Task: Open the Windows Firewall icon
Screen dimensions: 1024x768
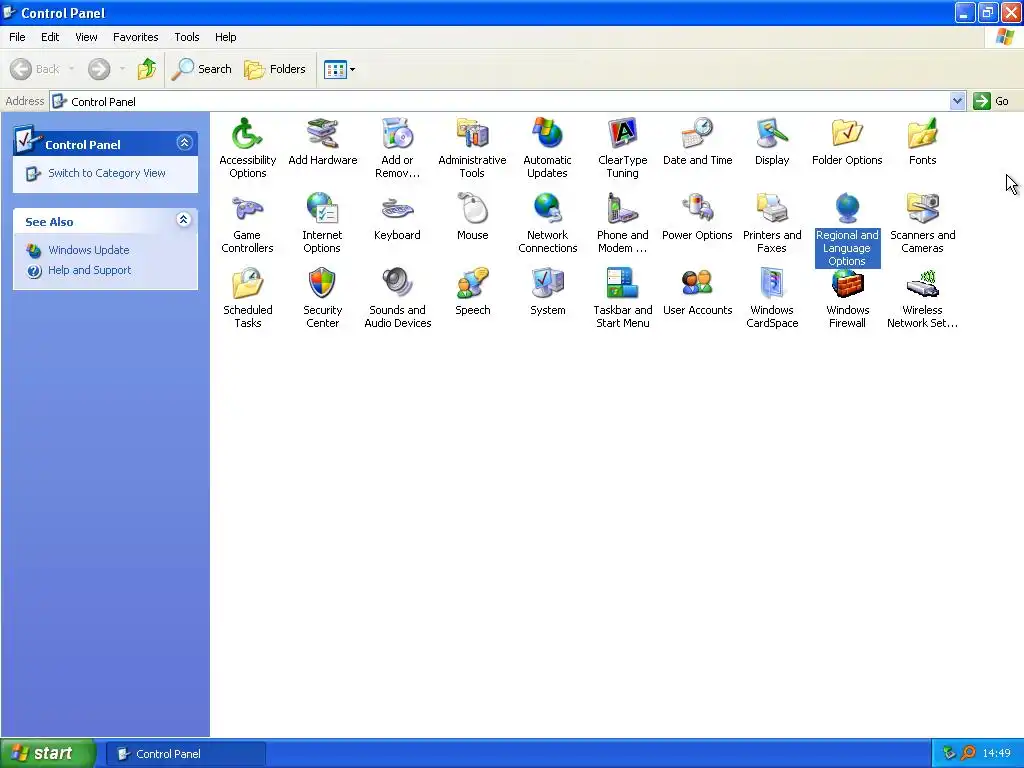Action: click(847, 283)
